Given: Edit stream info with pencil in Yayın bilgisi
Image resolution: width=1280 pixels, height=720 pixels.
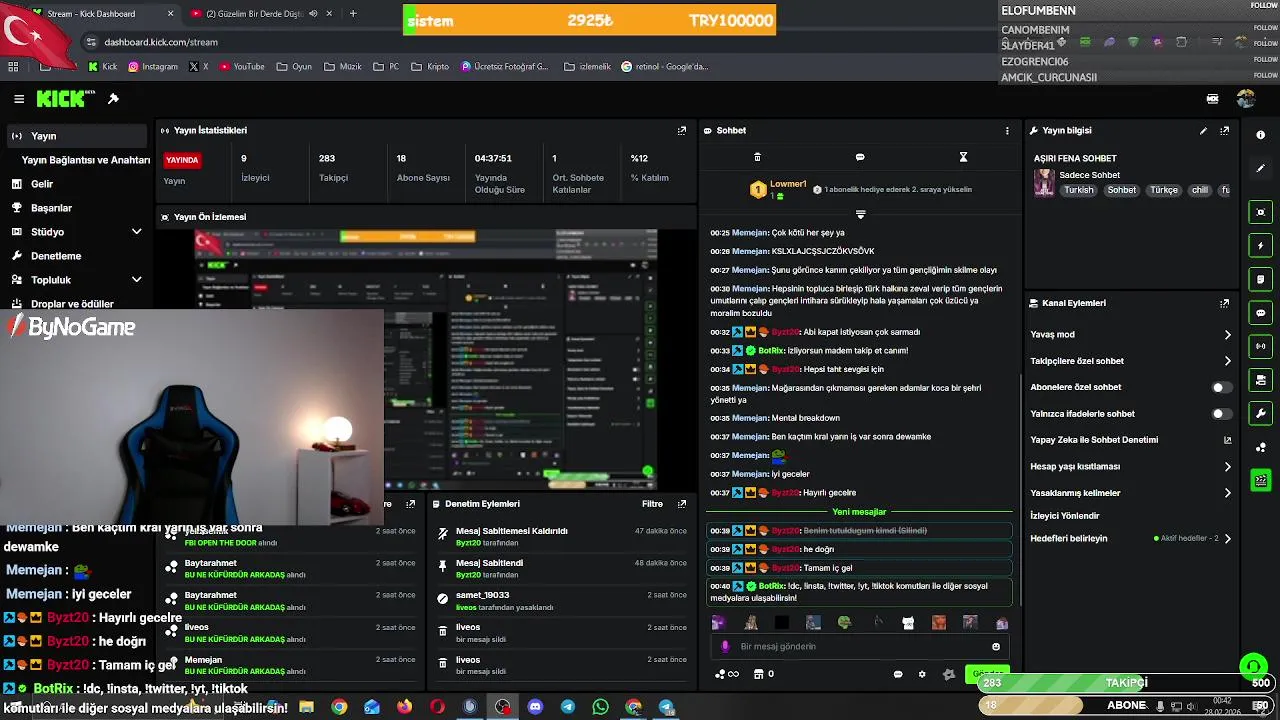Looking at the screenshot, I should pyautogui.click(x=1203, y=131).
